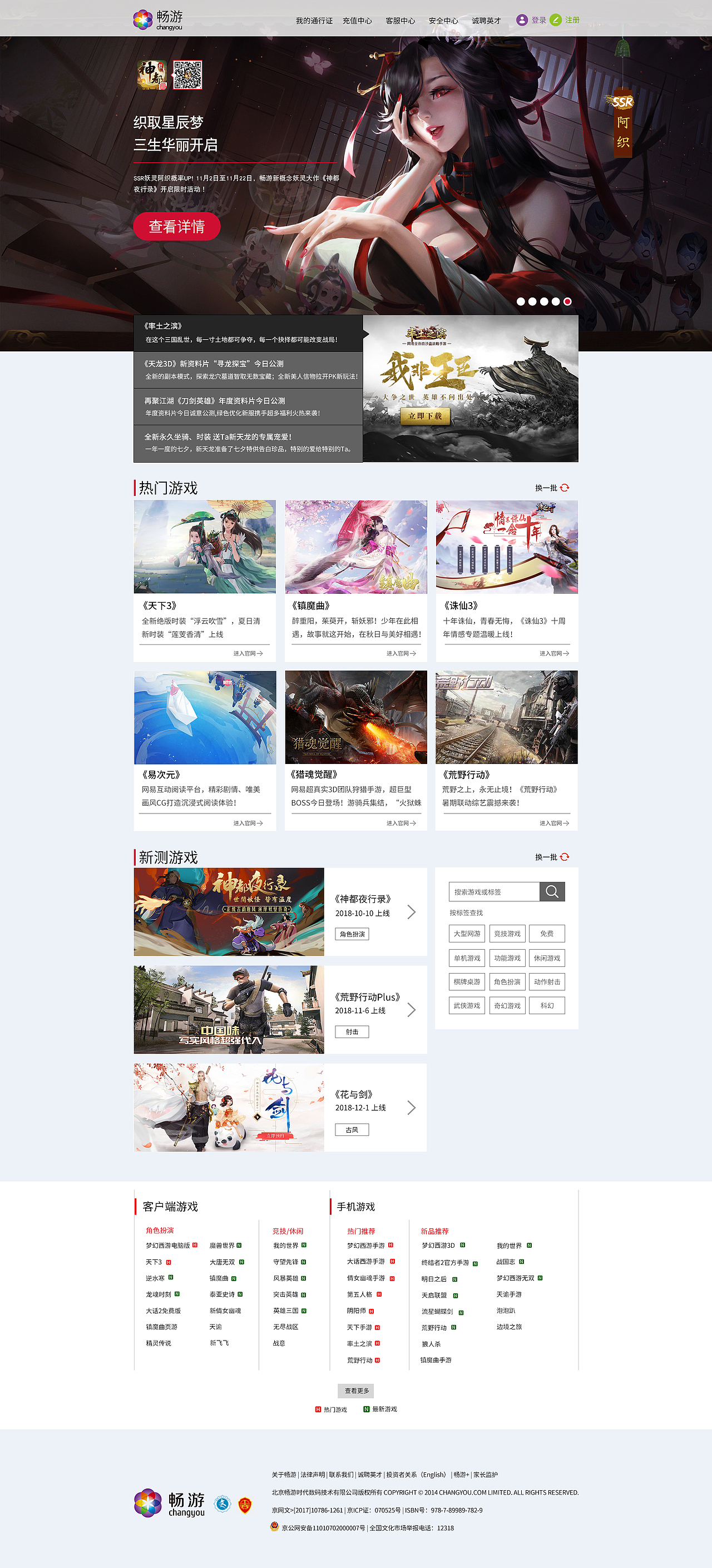Toggle the 科幻 tag filter
Screen dimensions: 712x1568
click(x=547, y=1005)
